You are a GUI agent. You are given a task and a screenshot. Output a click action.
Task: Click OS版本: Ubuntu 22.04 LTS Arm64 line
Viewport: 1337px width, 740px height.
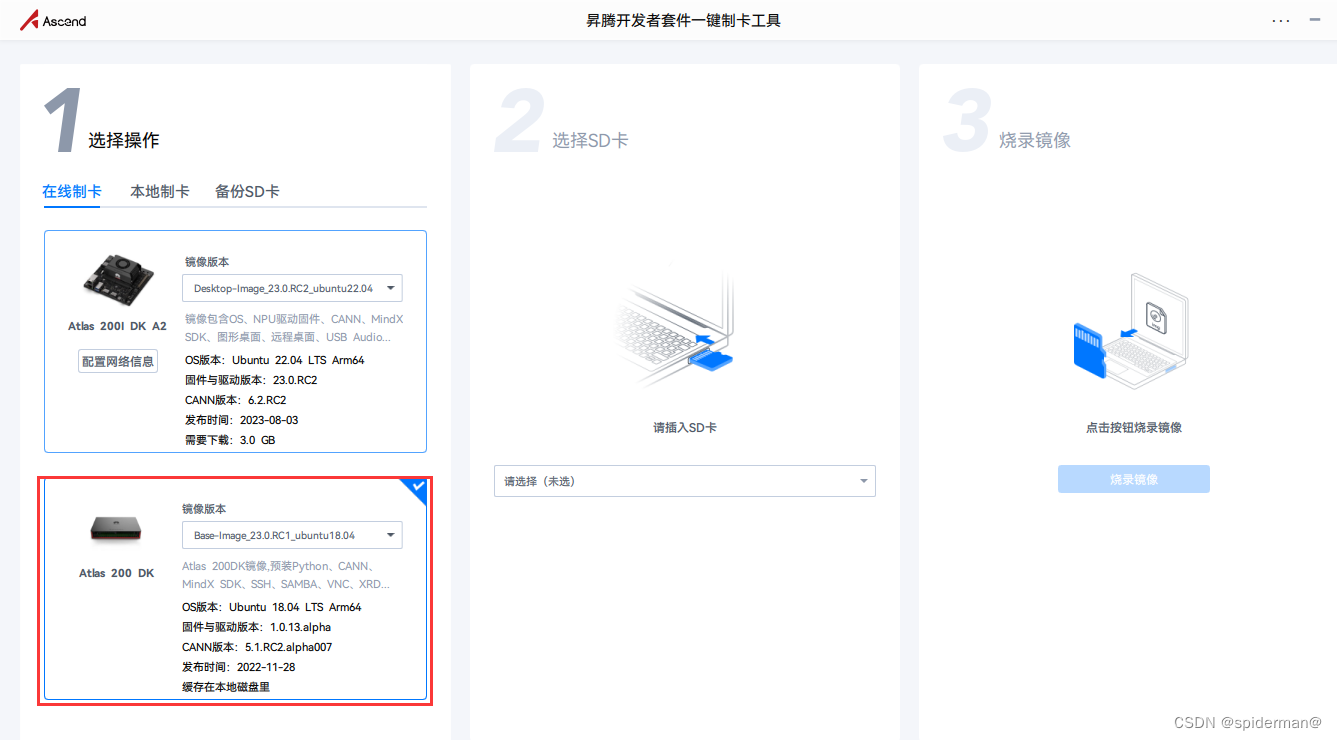coord(275,360)
